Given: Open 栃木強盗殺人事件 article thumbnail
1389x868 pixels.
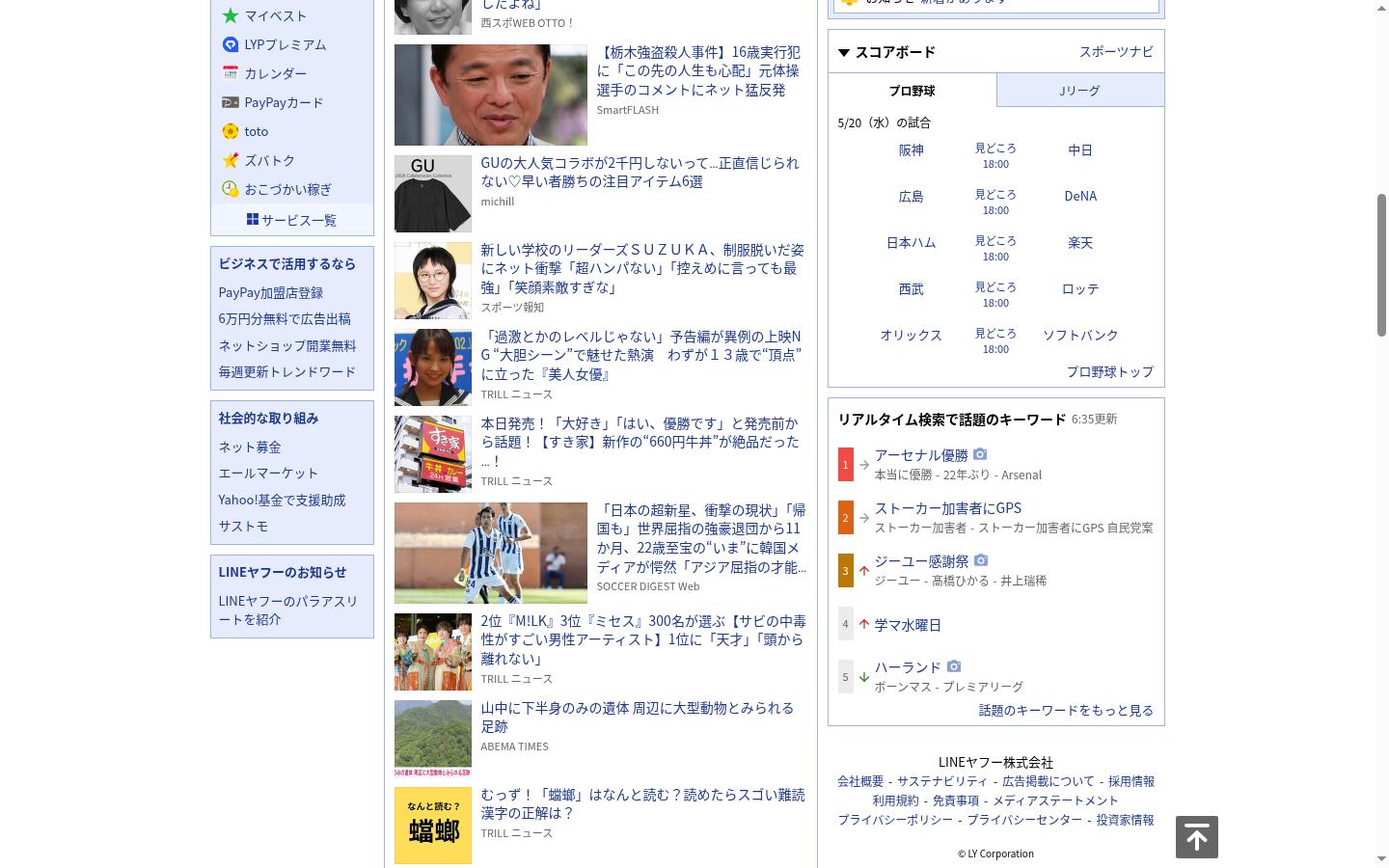Looking at the screenshot, I should tap(491, 95).
